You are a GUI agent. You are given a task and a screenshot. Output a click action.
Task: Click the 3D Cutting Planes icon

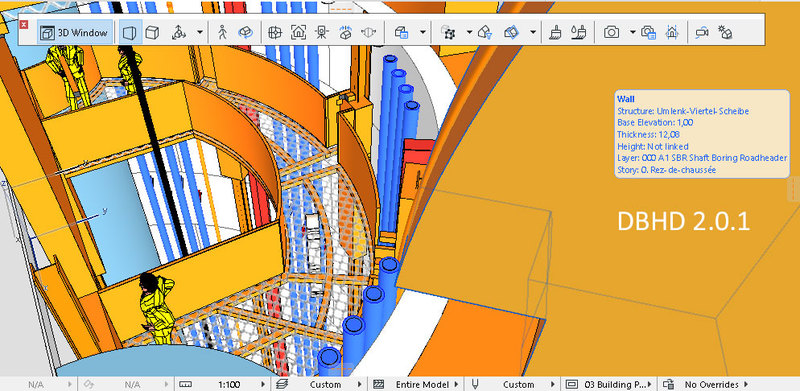click(511, 33)
